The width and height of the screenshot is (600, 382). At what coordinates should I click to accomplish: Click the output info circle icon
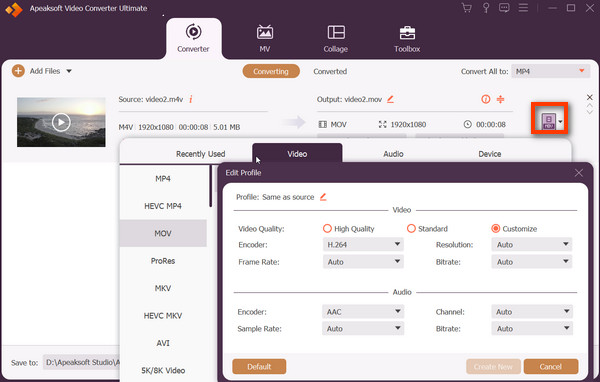pyautogui.click(x=486, y=99)
